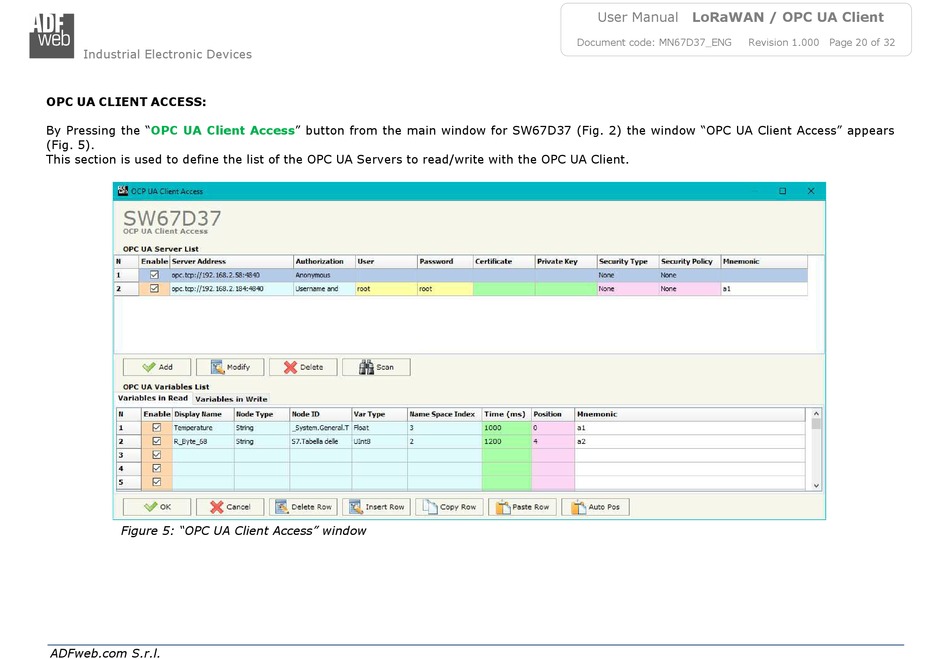This screenshot has width=950, height=659.
Task: Select server address opc.tcp://192.168.2.184:4840
Action: [x=232, y=289]
